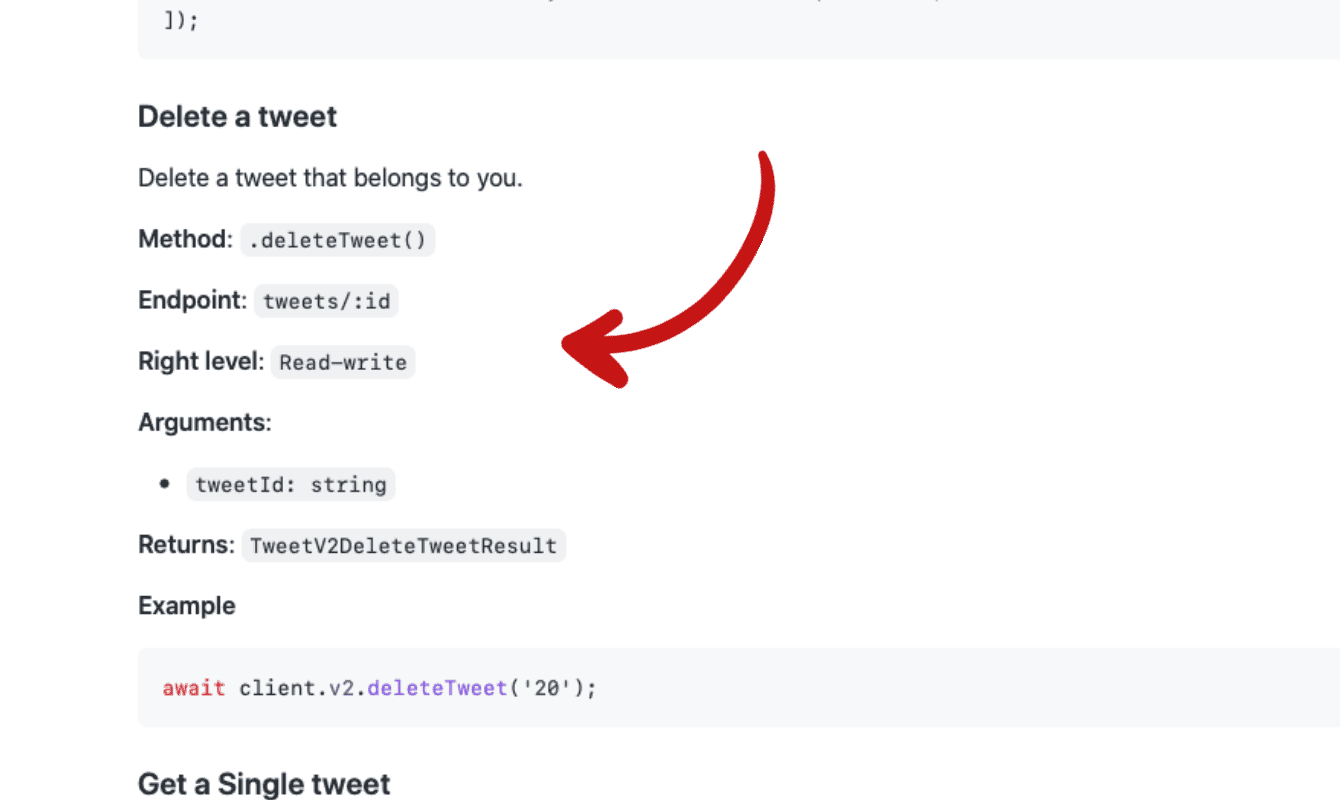This screenshot has height=800, width=1340.
Task: Select the tweetId: string argument chip
Action: pos(291,485)
